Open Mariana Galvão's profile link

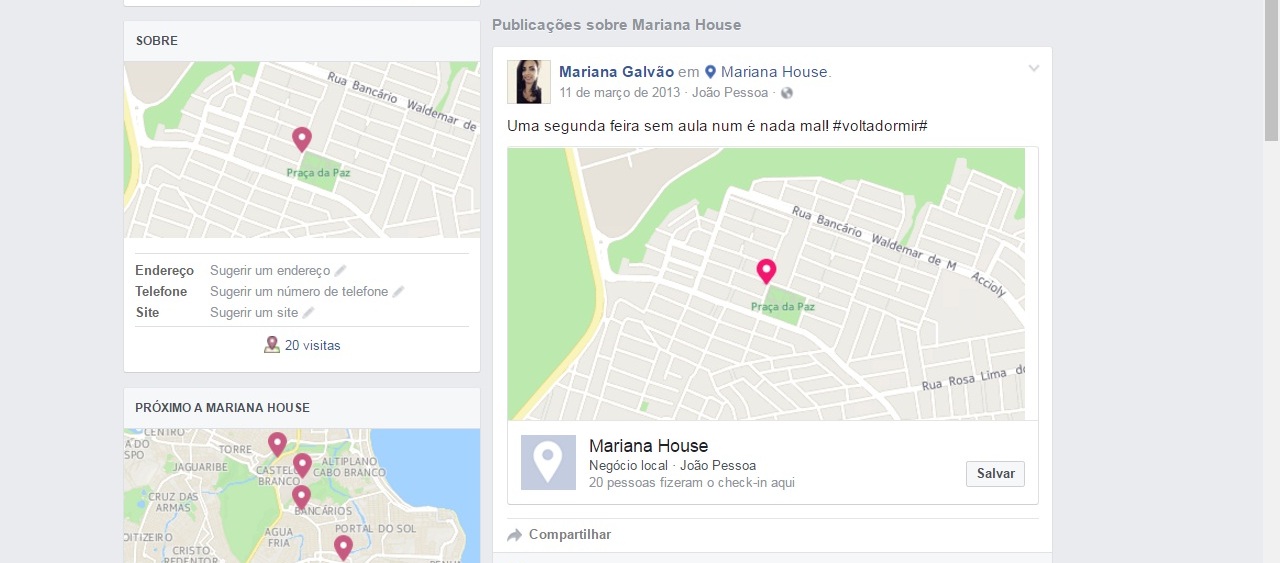[616, 72]
